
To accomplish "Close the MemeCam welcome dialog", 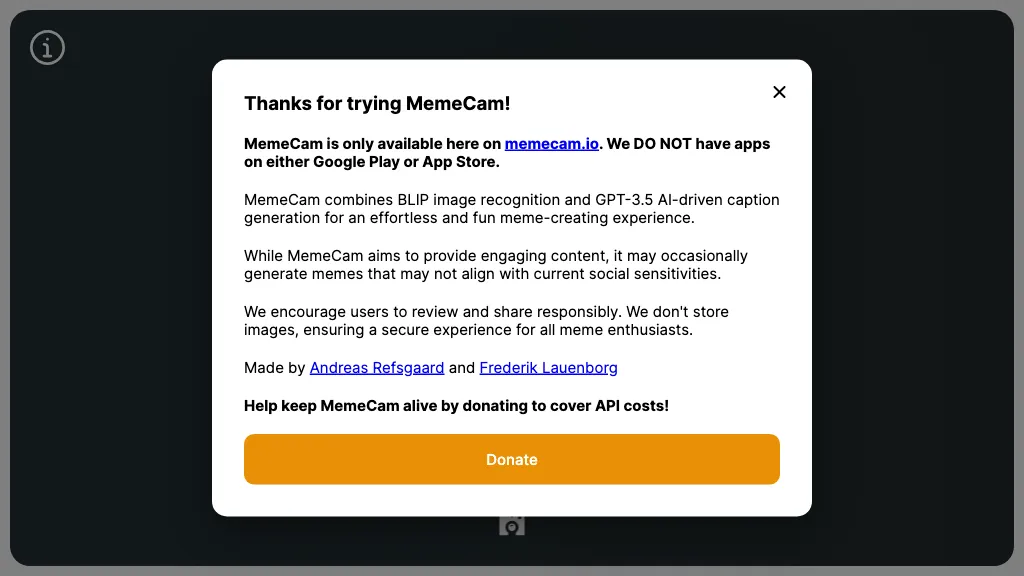I will point(779,92).
